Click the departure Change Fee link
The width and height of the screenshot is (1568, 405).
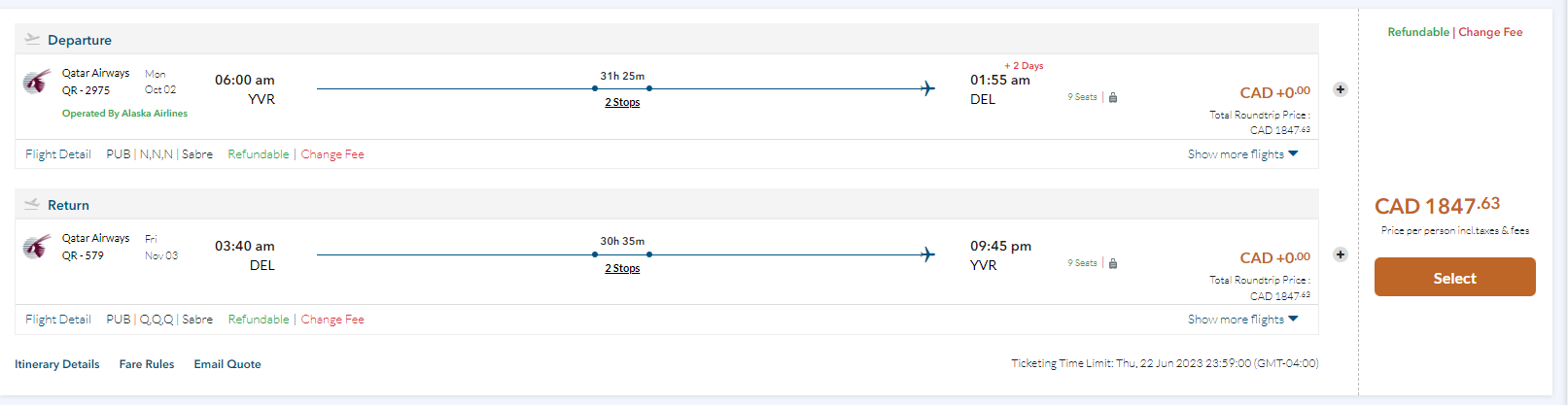point(332,154)
